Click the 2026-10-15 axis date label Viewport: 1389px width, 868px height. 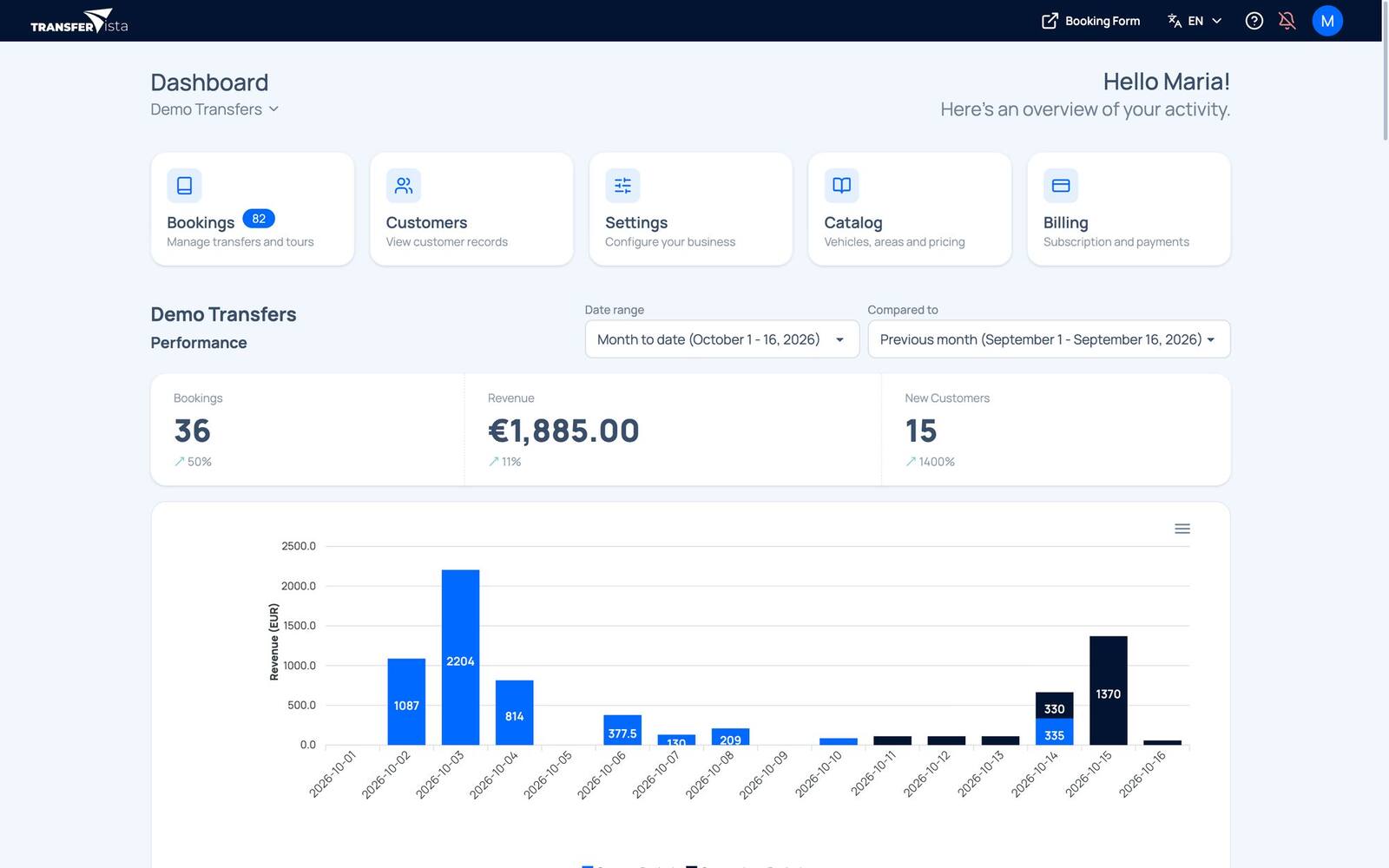tap(1089, 774)
